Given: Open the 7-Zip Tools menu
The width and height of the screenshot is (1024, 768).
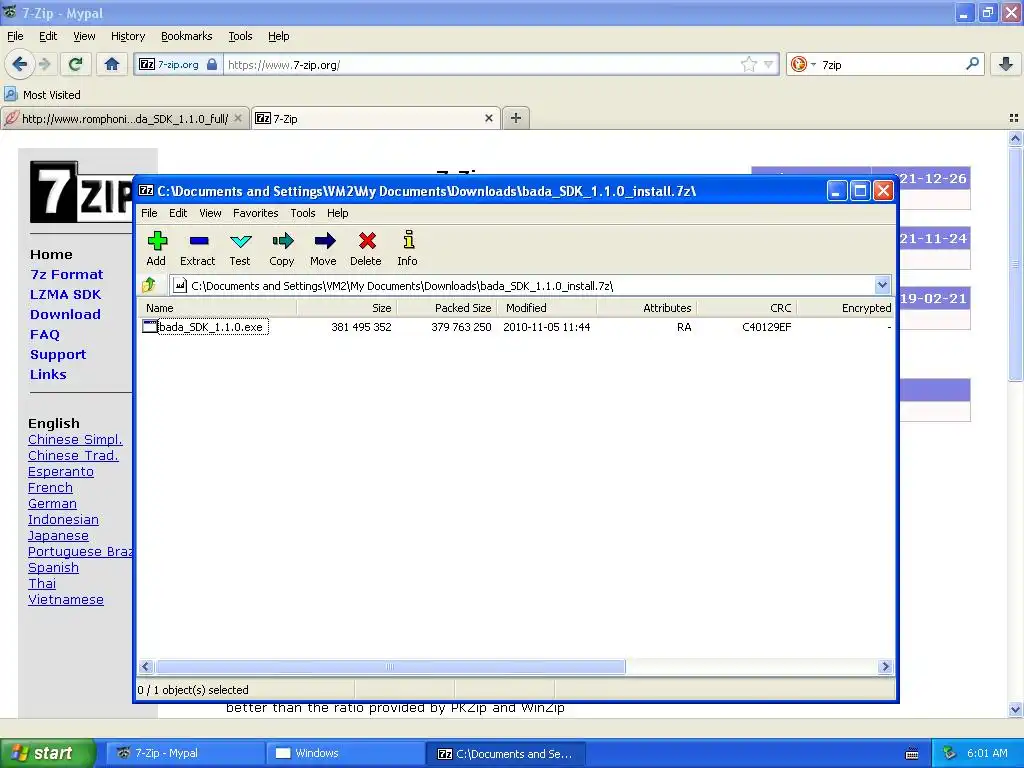Looking at the screenshot, I should (x=303, y=213).
